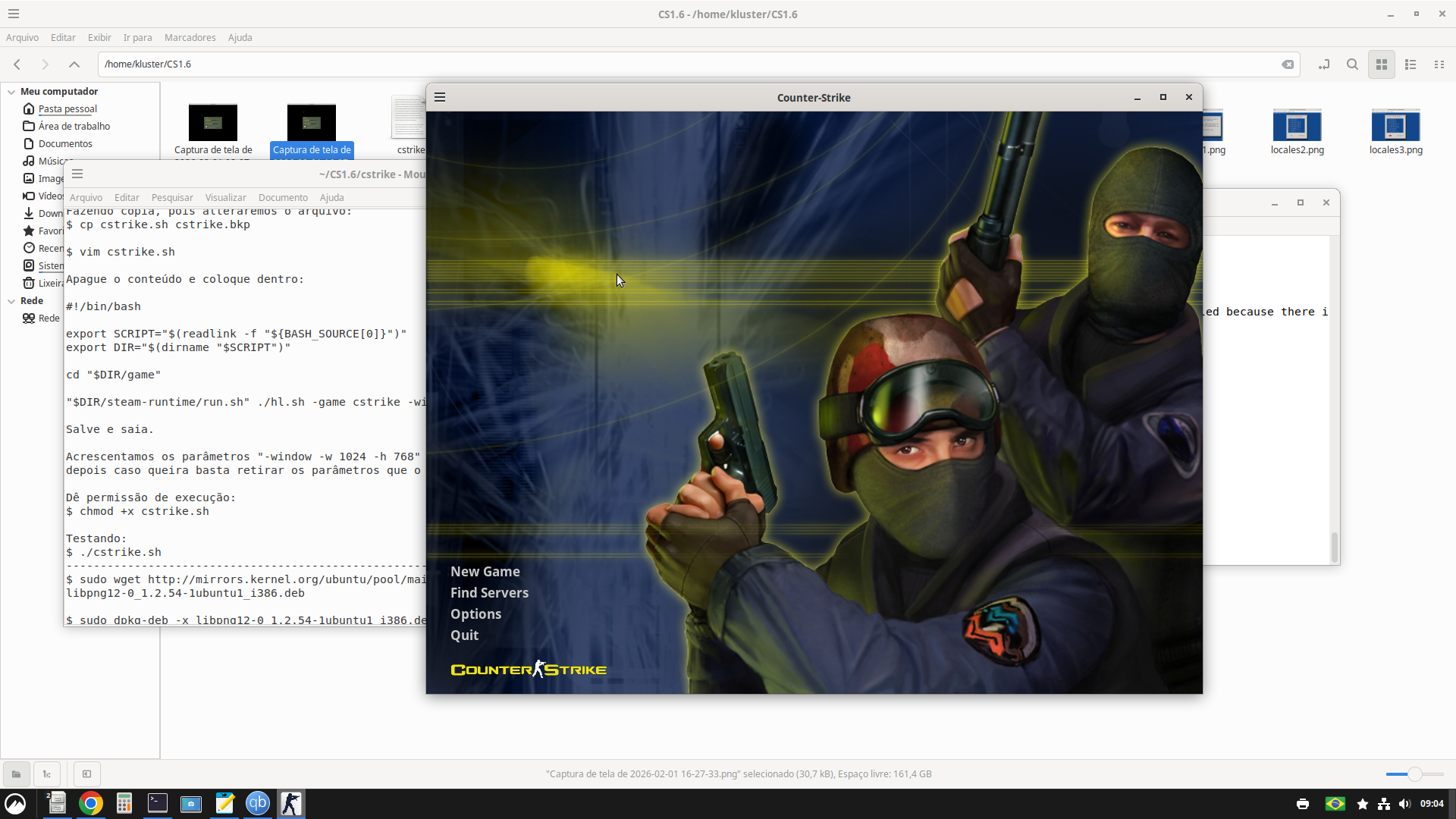Adjust the icon zoom slider
Image resolution: width=1456 pixels, height=819 pixels.
1414,774
